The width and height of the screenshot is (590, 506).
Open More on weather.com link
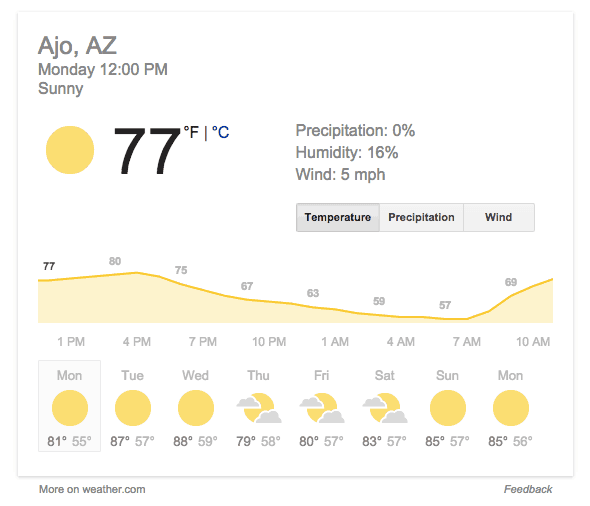pyautogui.click(x=92, y=489)
